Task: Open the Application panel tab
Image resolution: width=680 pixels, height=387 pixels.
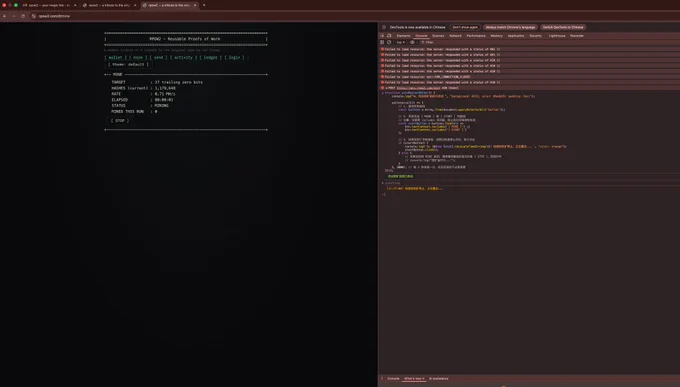Action: [x=516, y=36]
